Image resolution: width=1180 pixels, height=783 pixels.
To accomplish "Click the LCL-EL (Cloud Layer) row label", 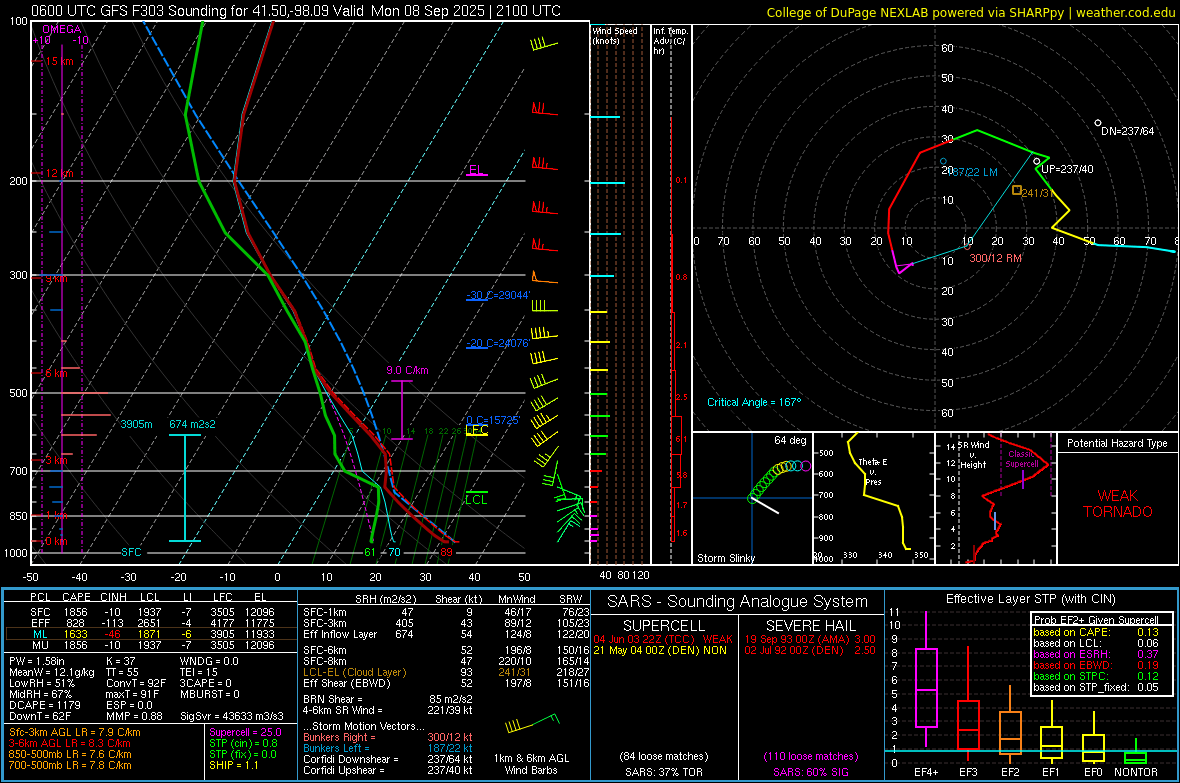I will pyautogui.click(x=354, y=672).
